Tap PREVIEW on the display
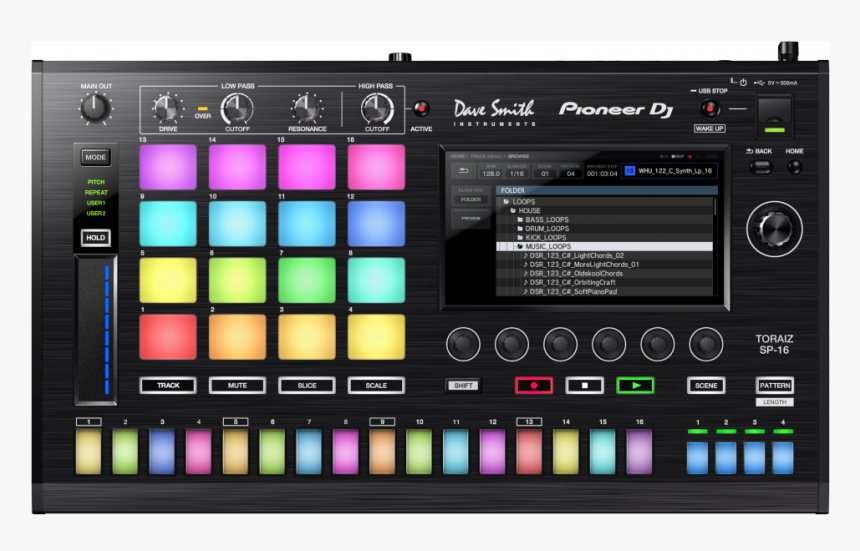This screenshot has height=551, width=860. coord(471,219)
